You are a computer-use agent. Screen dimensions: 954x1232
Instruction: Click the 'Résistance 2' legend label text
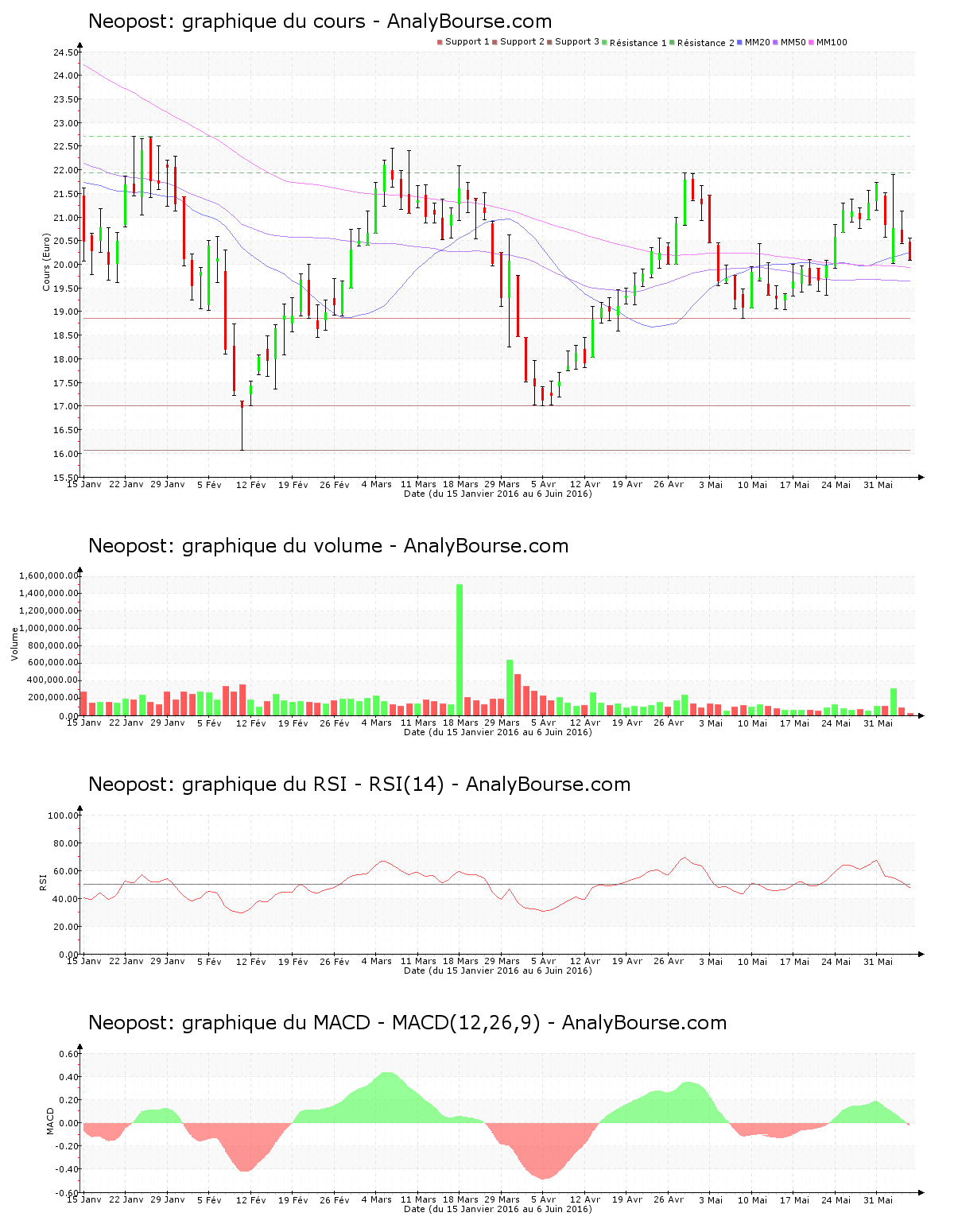[x=706, y=42]
